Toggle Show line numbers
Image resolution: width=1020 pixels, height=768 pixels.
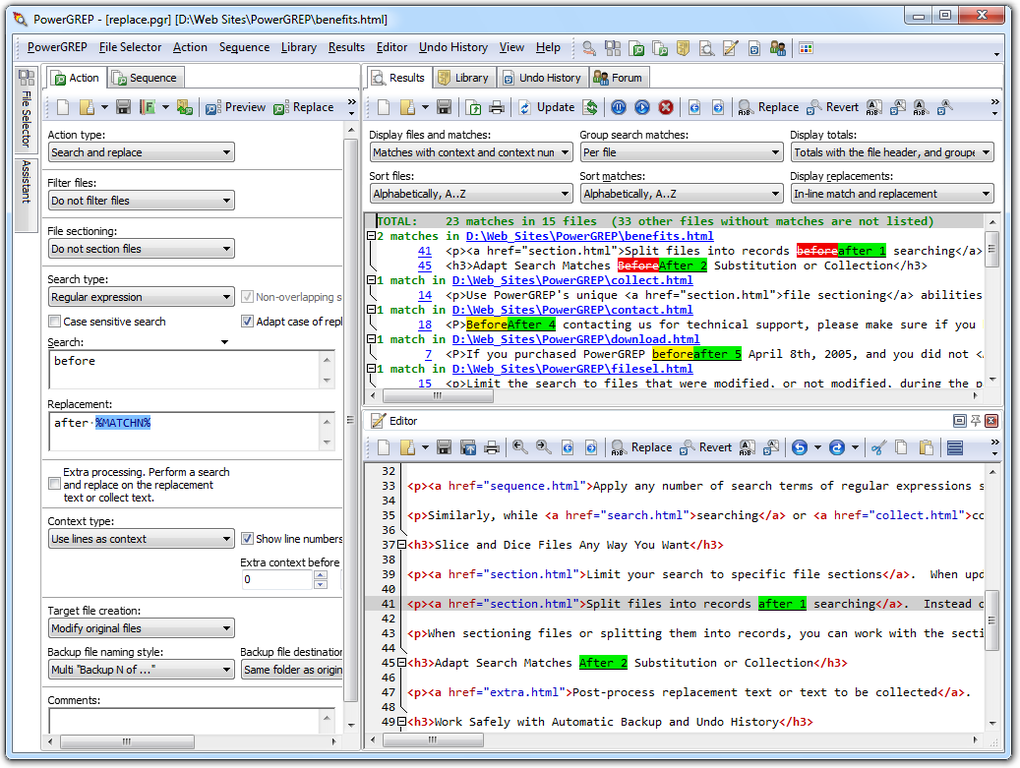coord(247,539)
